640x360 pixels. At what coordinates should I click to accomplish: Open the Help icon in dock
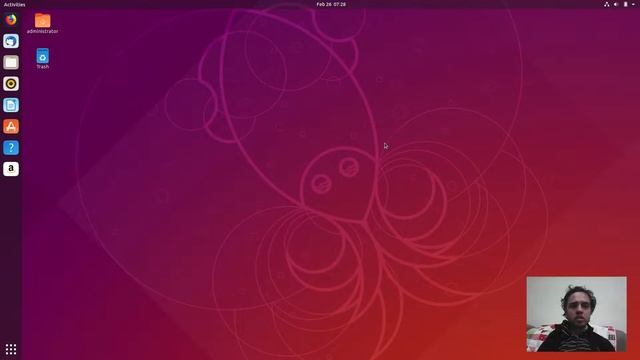click(x=11, y=148)
